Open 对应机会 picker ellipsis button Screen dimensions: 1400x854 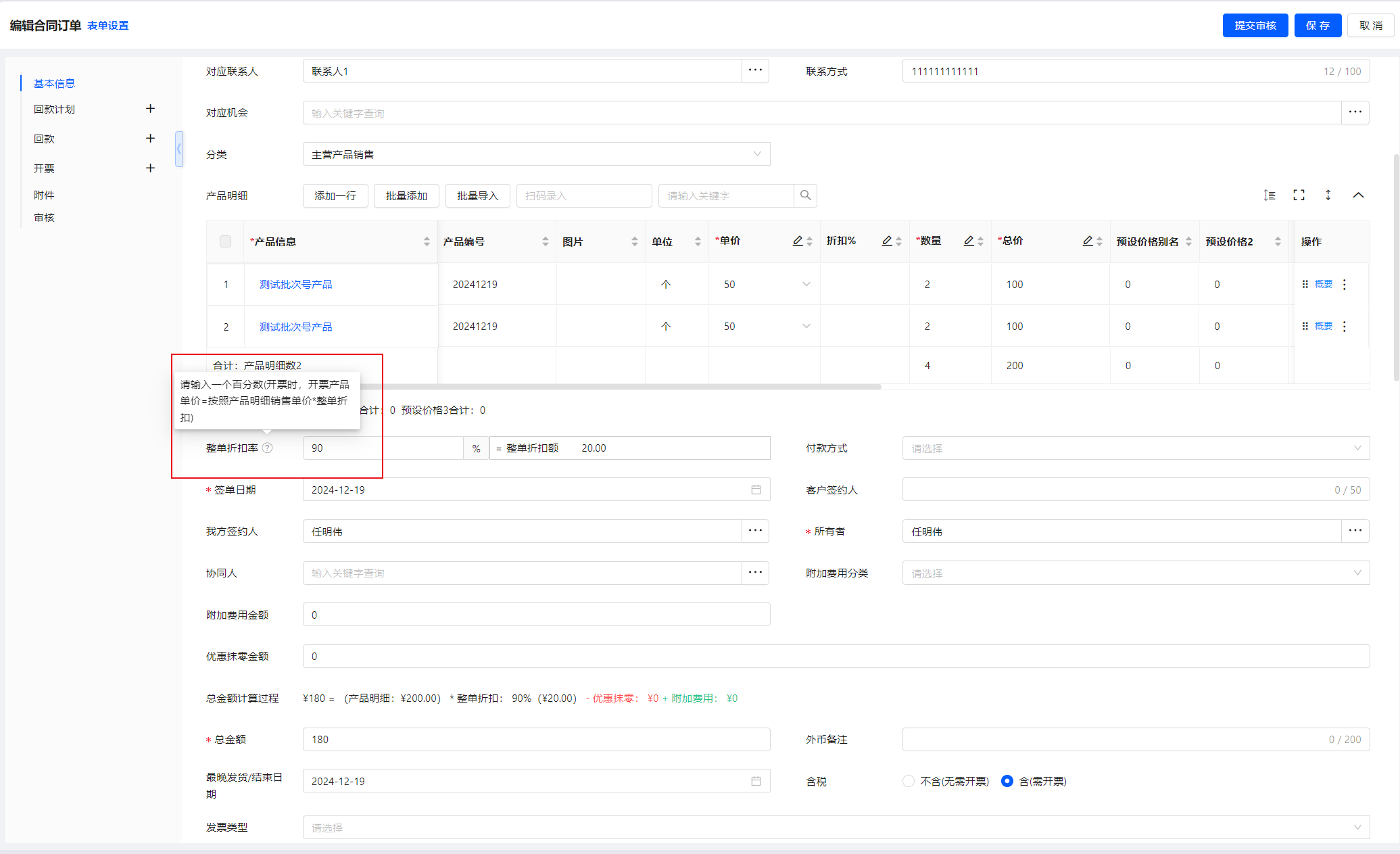point(1355,112)
